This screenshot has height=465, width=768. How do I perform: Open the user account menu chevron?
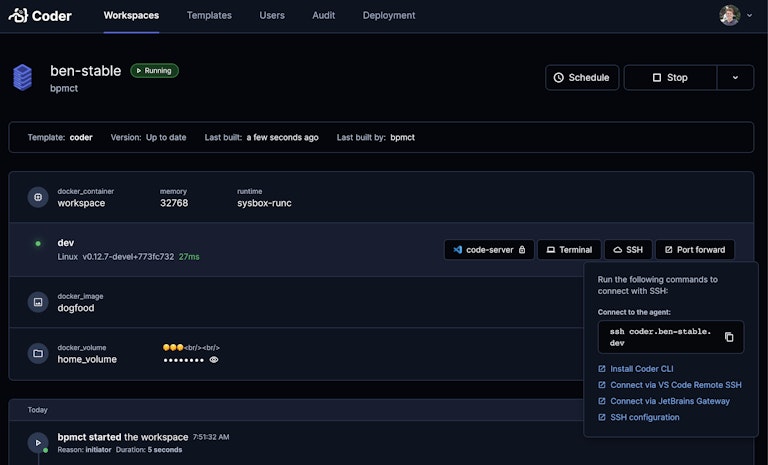coord(750,16)
